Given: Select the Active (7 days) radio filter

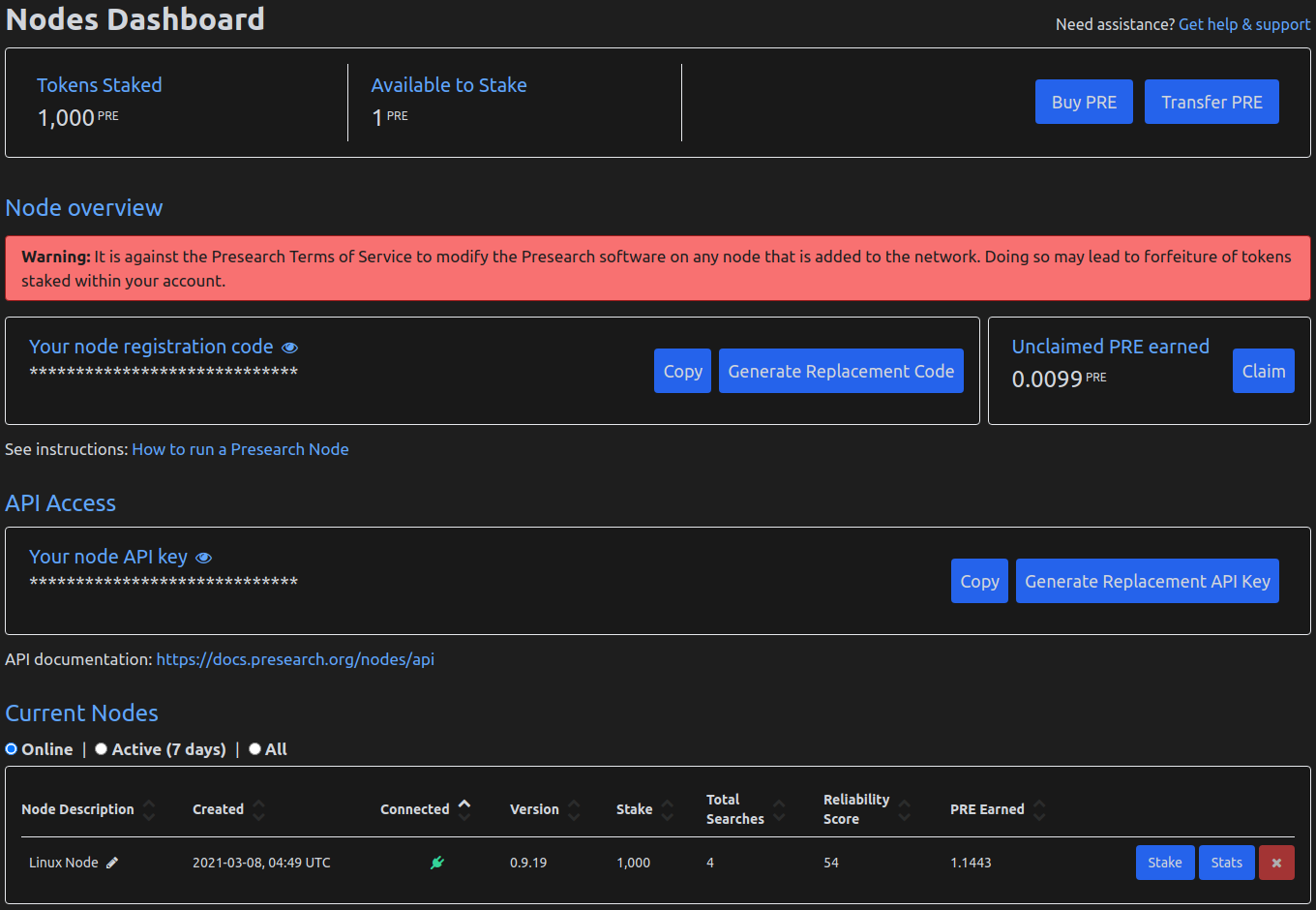Looking at the screenshot, I should point(101,749).
